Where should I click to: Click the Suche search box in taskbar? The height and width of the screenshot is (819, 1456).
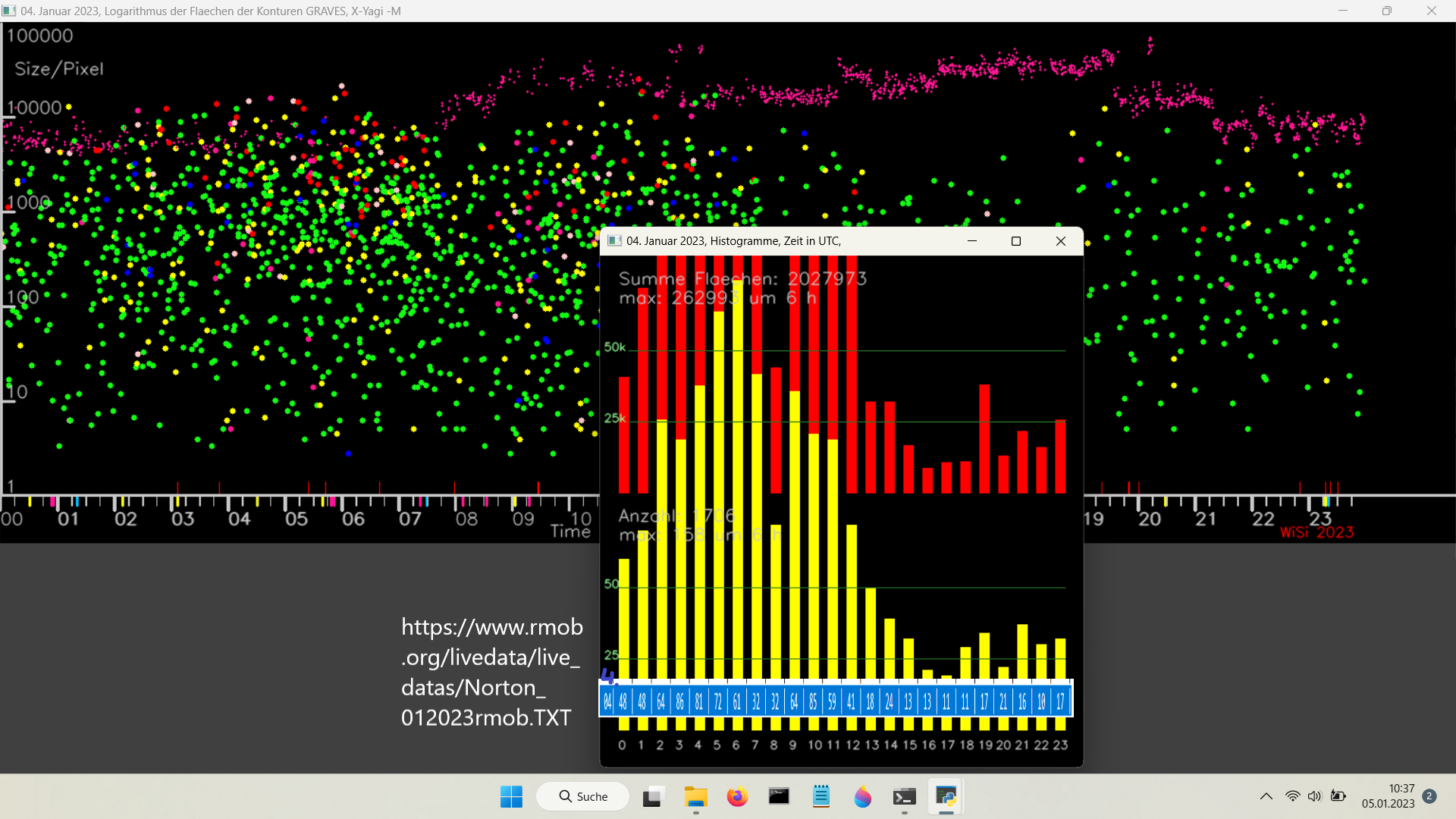pyautogui.click(x=583, y=796)
